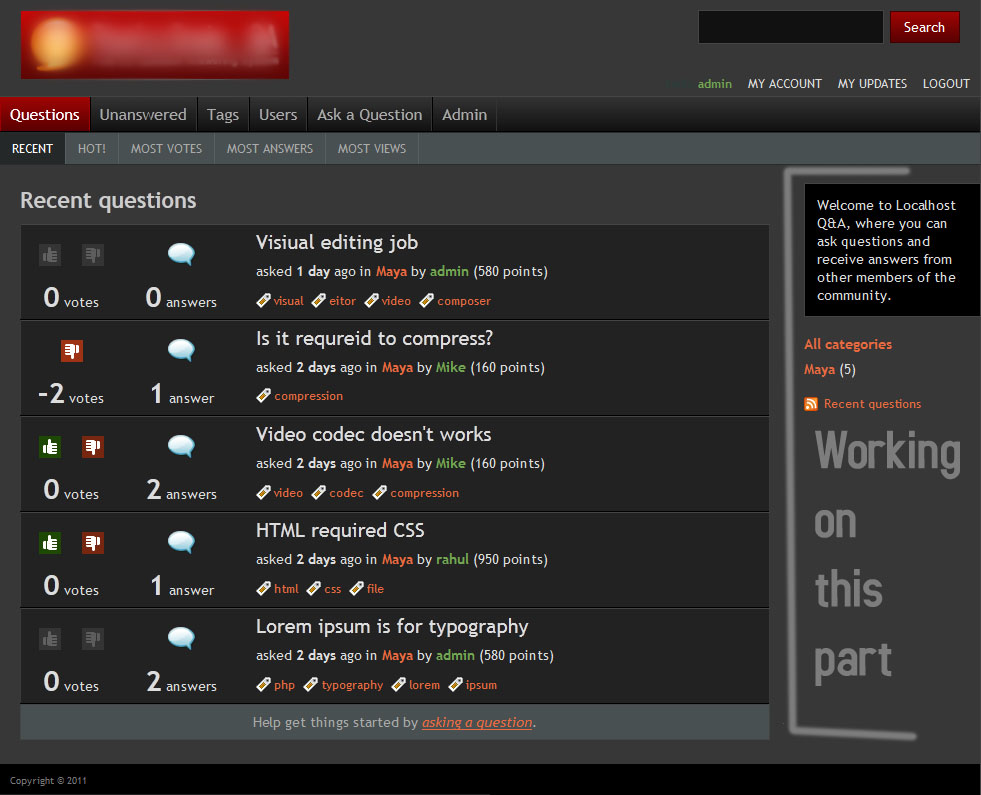The height and width of the screenshot is (795, 981).
Task: Open the Unanswered tab
Action: point(143,115)
